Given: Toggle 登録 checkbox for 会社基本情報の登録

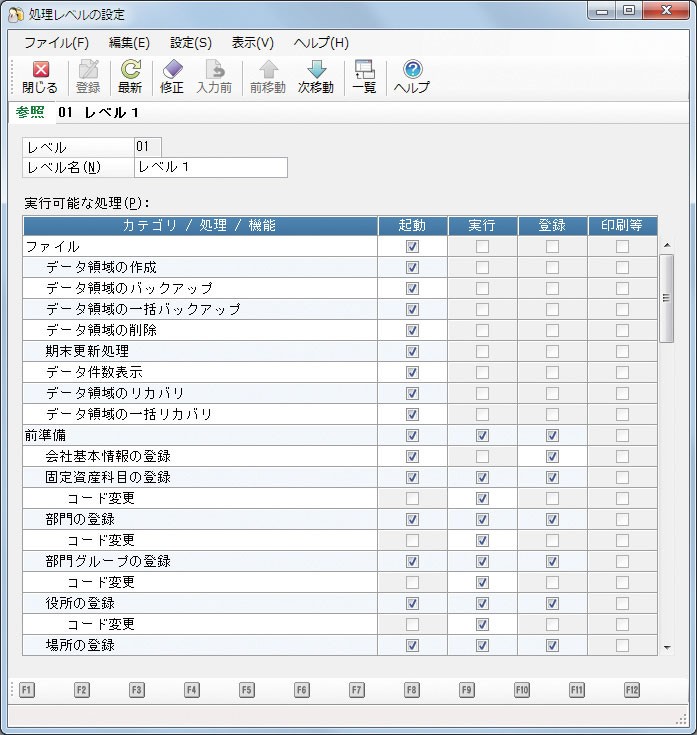Looking at the screenshot, I should coord(552,456).
